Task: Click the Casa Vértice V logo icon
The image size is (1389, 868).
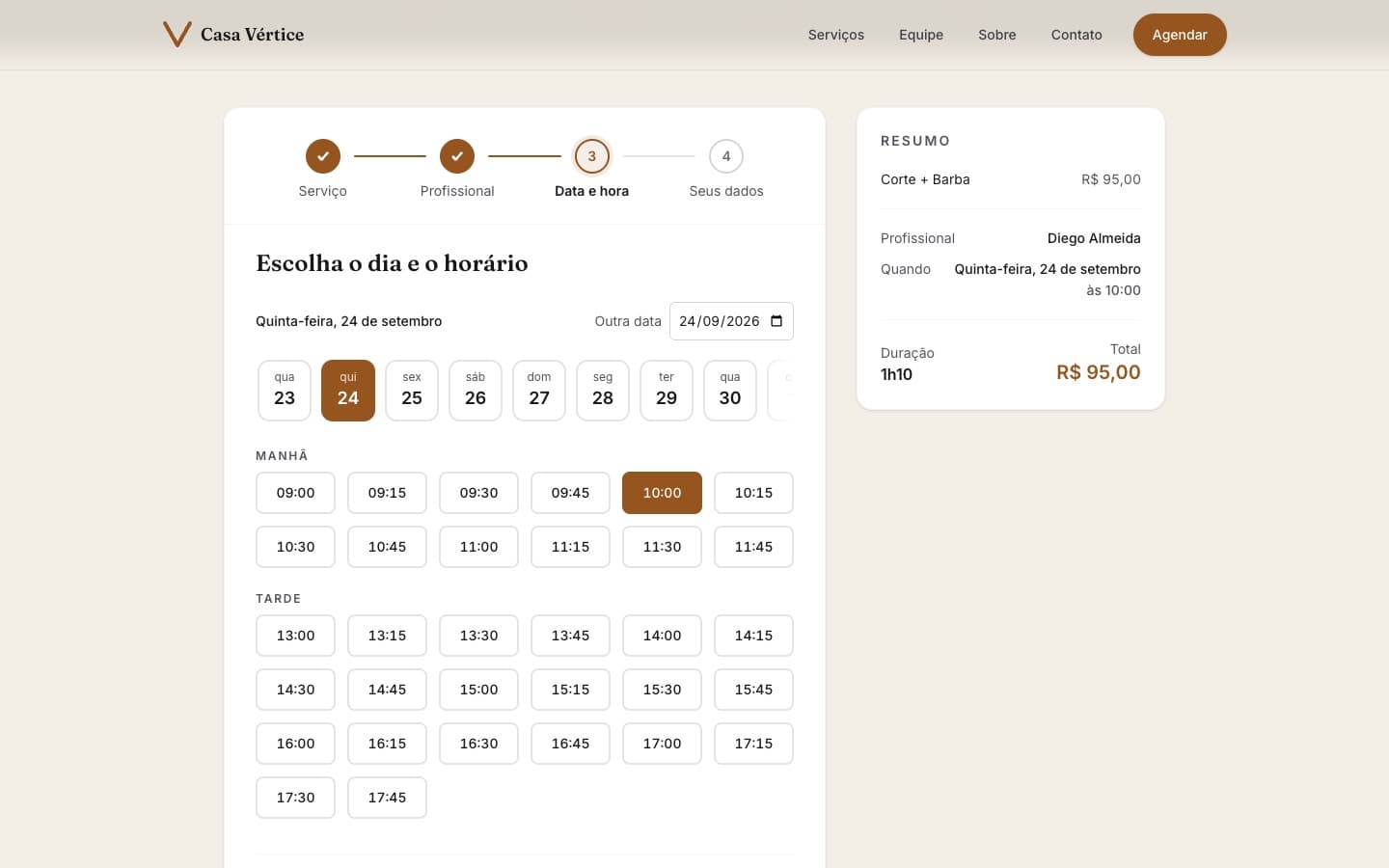Action: tap(177, 35)
